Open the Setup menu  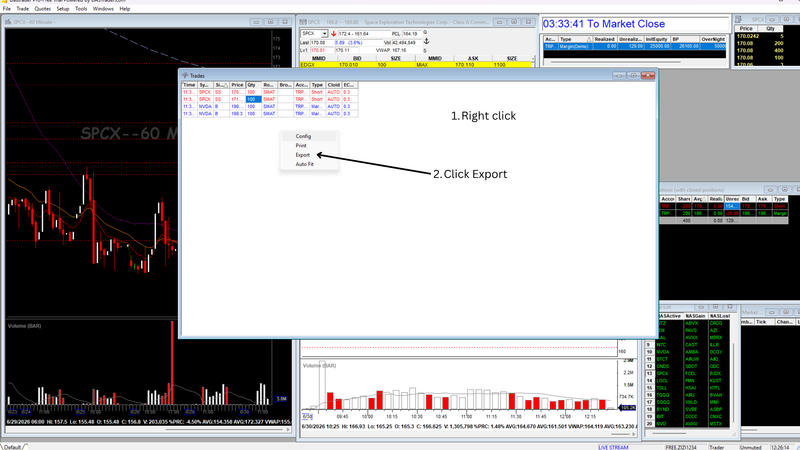(63, 9)
